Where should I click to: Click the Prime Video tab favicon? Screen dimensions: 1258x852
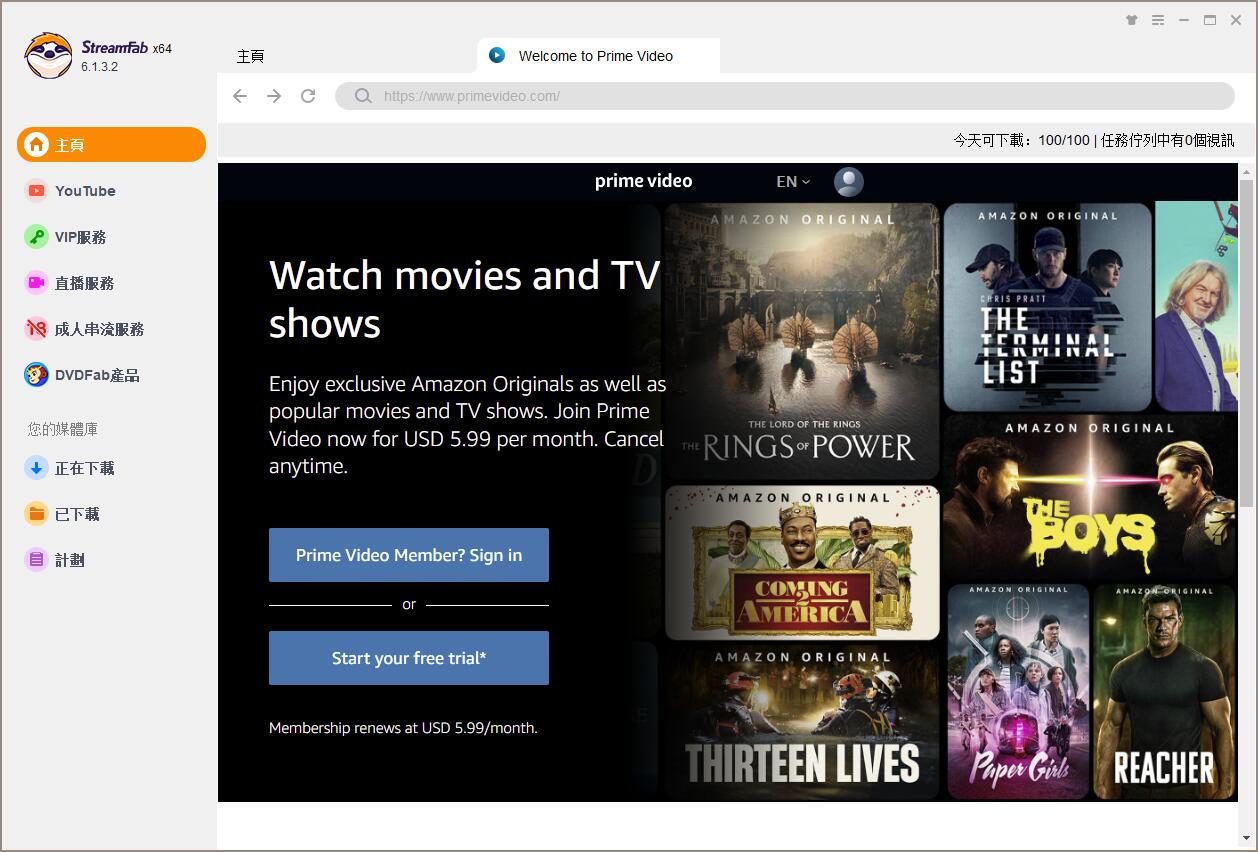tap(497, 55)
